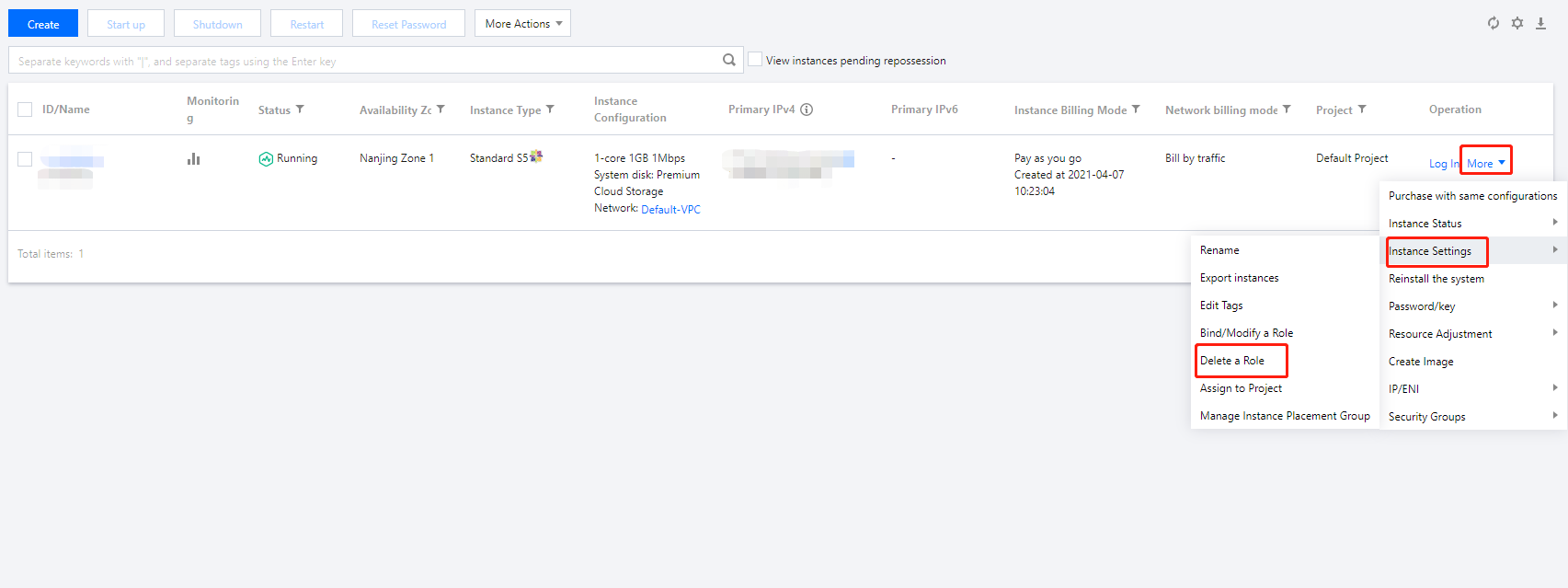Enable View instances pending repossession
This screenshot has height=588, width=1568.
pyautogui.click(x=755, y=60)
